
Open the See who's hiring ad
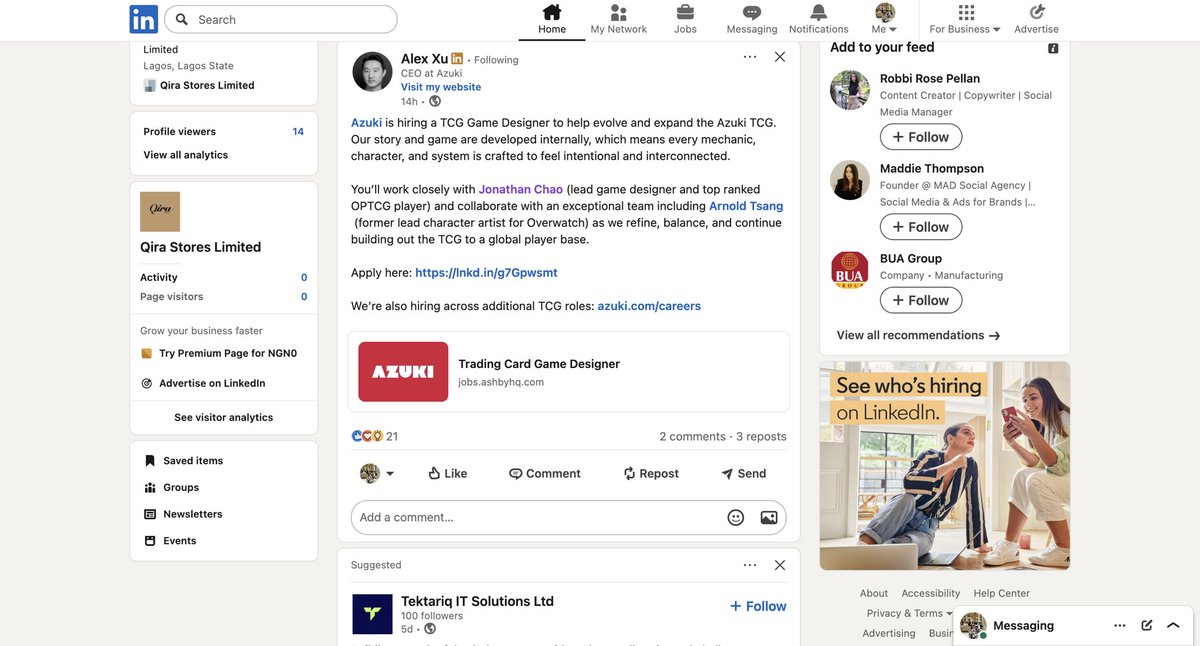pyautogui.click(x=944, y=466)
